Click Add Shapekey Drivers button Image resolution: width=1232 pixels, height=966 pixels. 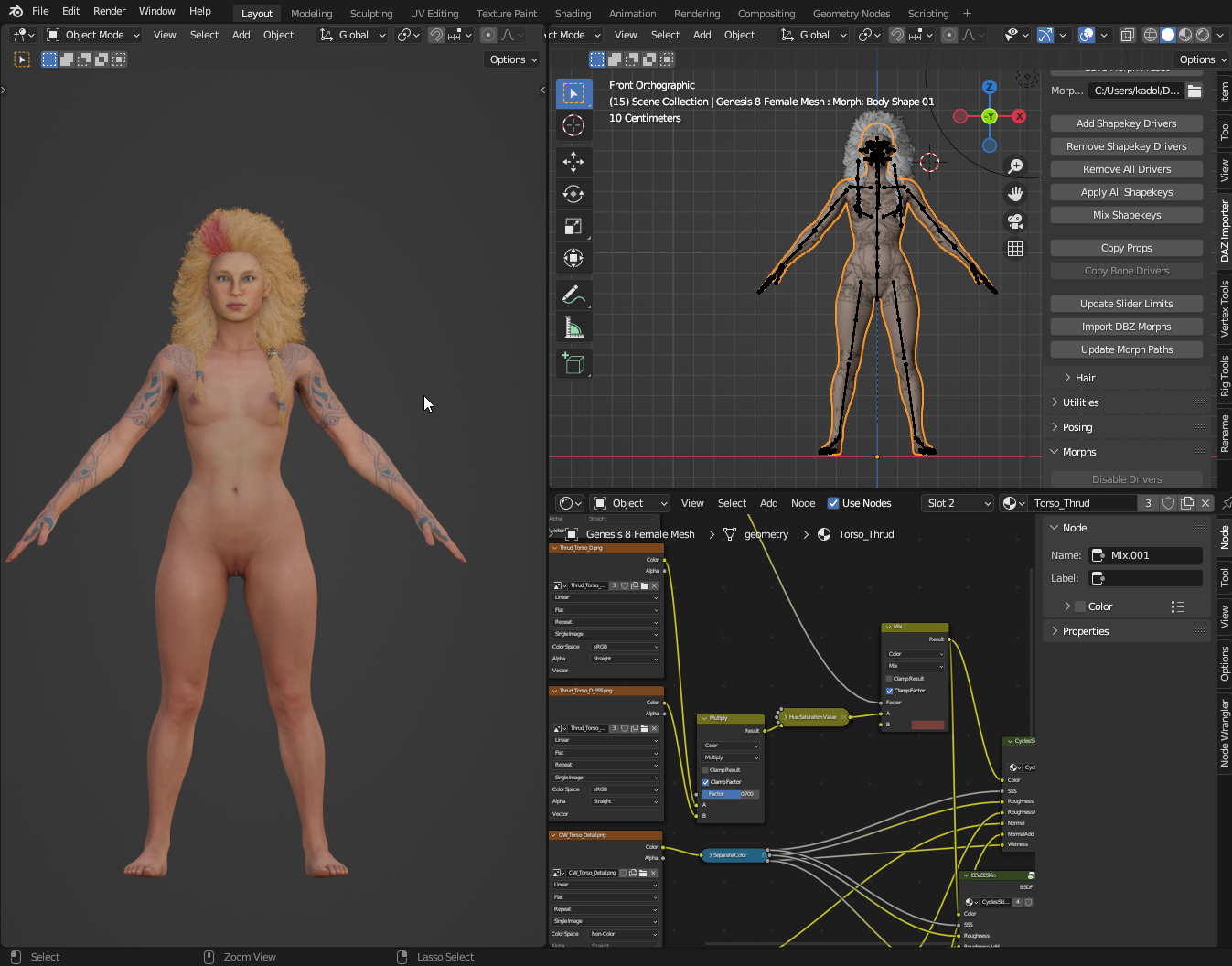[1127, 123]
